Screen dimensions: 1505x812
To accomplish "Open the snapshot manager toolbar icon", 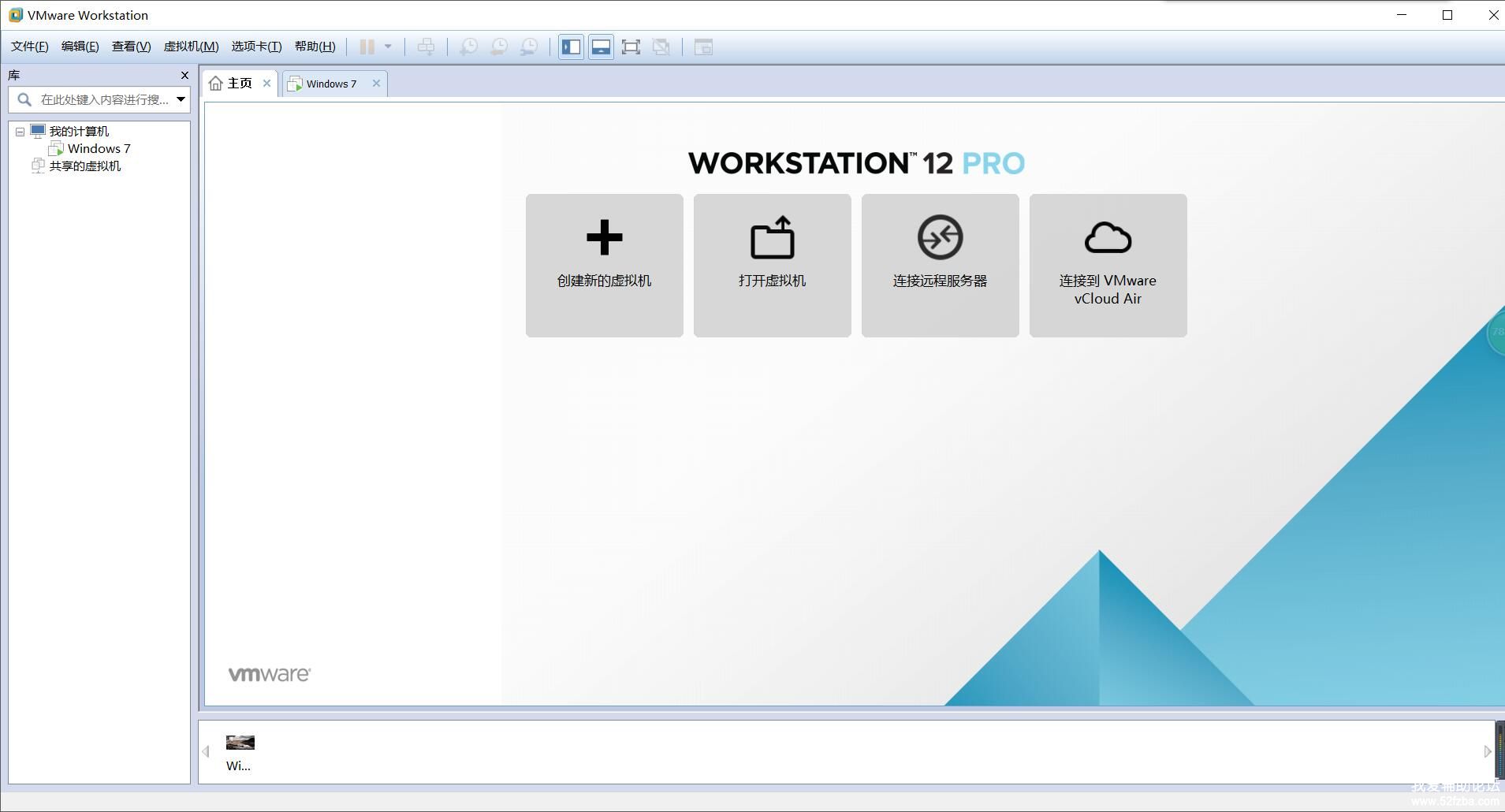I will pyautogui.click(x=528, y=47).
